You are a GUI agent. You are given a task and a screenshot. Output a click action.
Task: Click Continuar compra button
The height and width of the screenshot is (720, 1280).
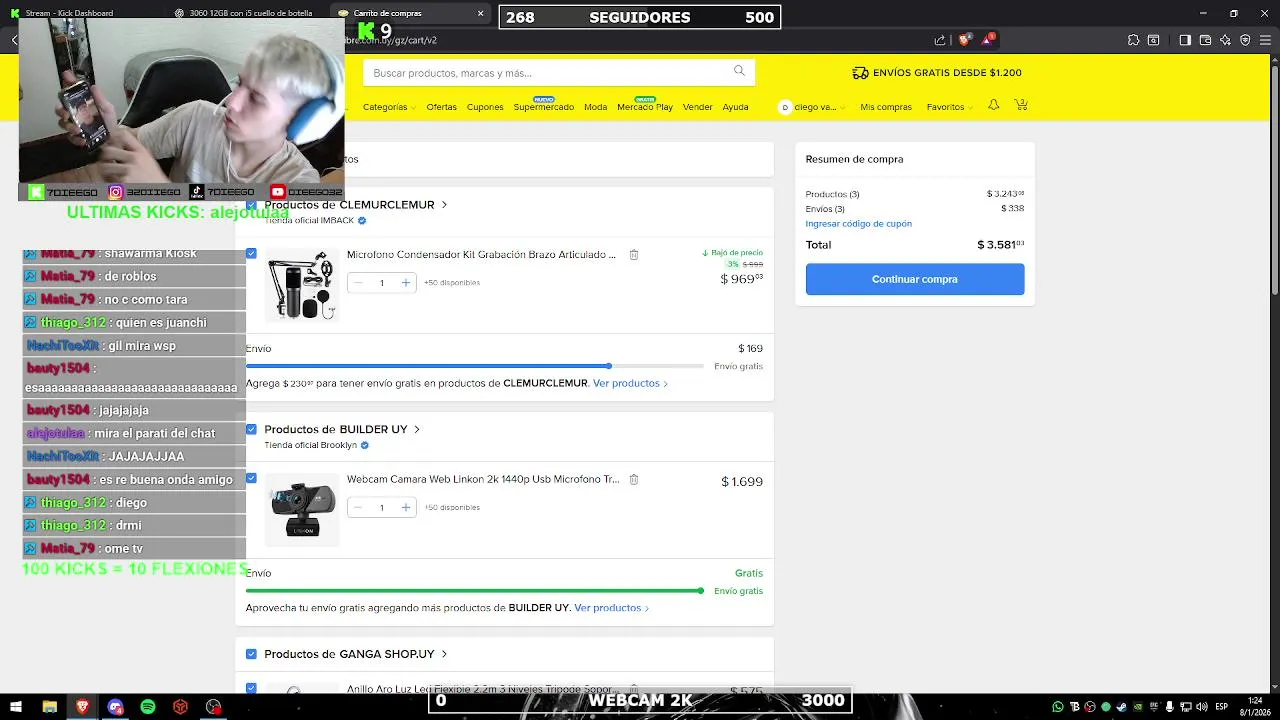click(x=915, y=279)
